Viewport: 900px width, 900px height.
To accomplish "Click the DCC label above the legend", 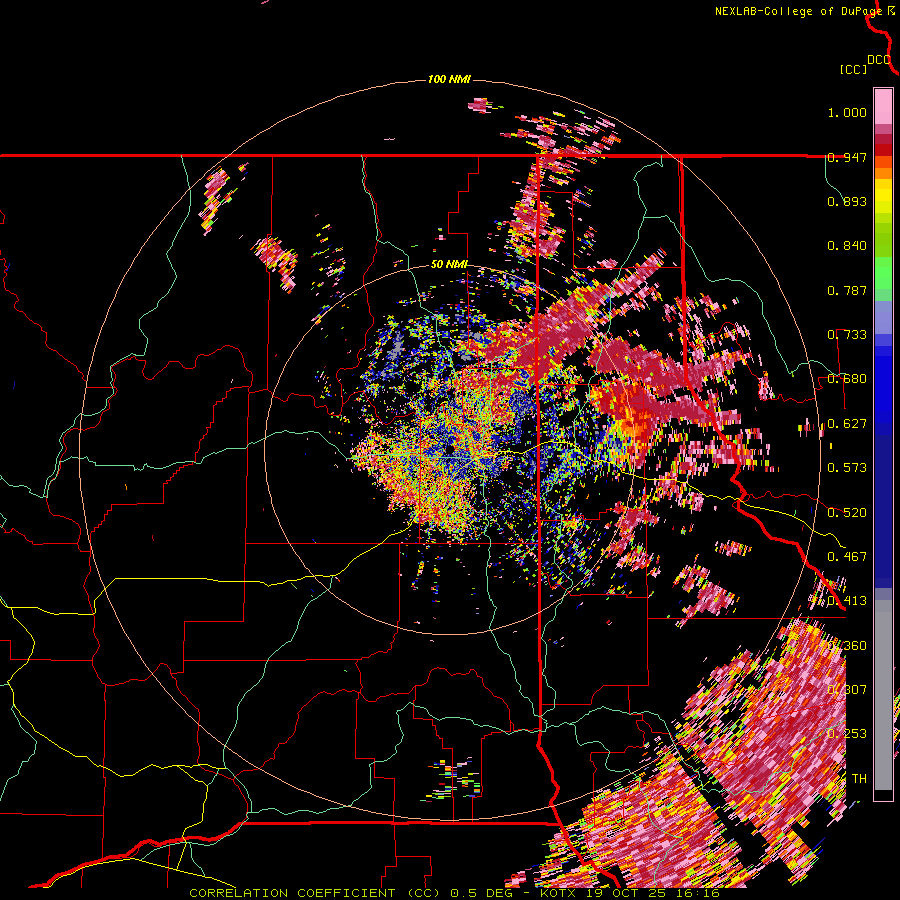I will (x=879, y=60).
